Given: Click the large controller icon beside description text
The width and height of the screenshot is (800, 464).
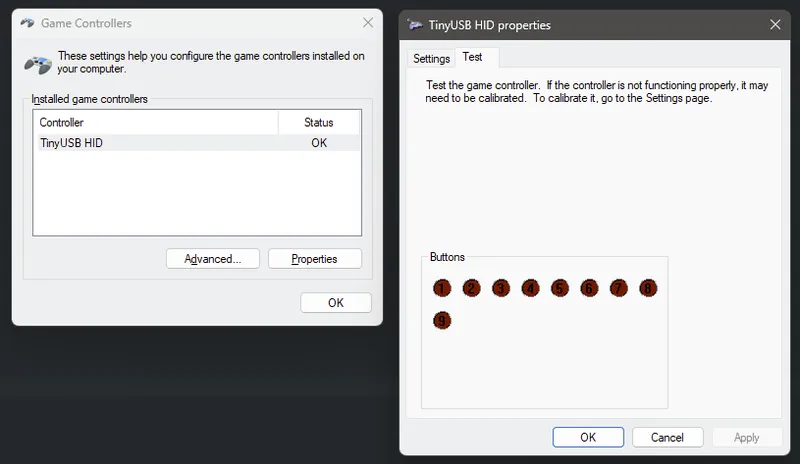Looking at the screenshot, I should [x=38, y=63].
